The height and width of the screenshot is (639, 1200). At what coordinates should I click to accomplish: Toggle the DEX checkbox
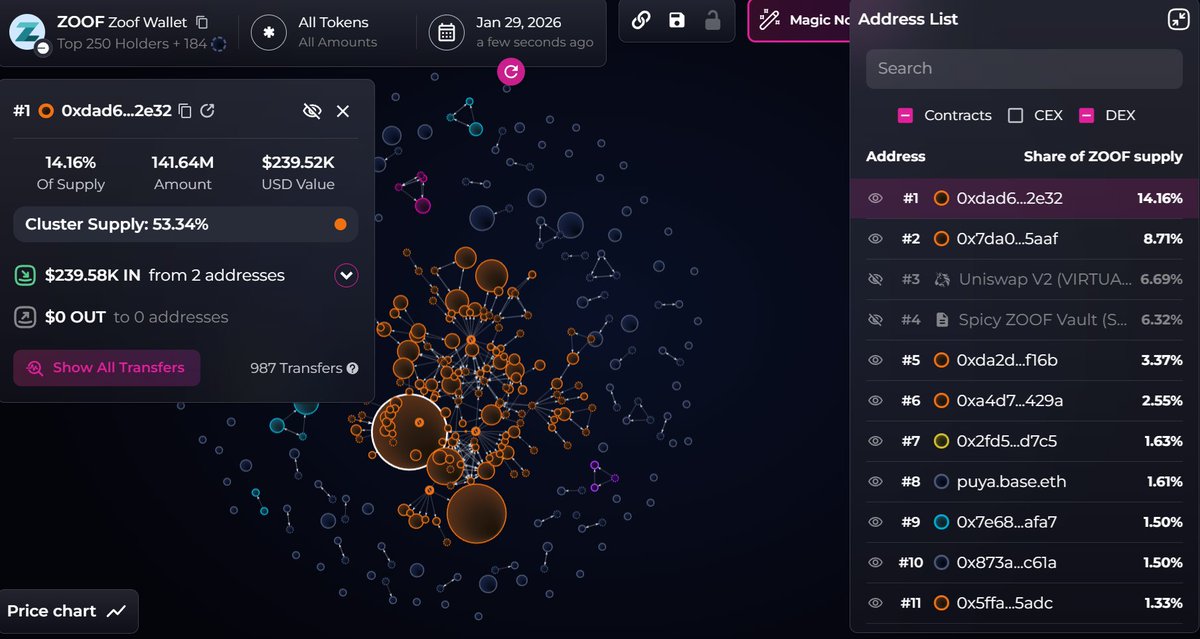coord(1086,115)
